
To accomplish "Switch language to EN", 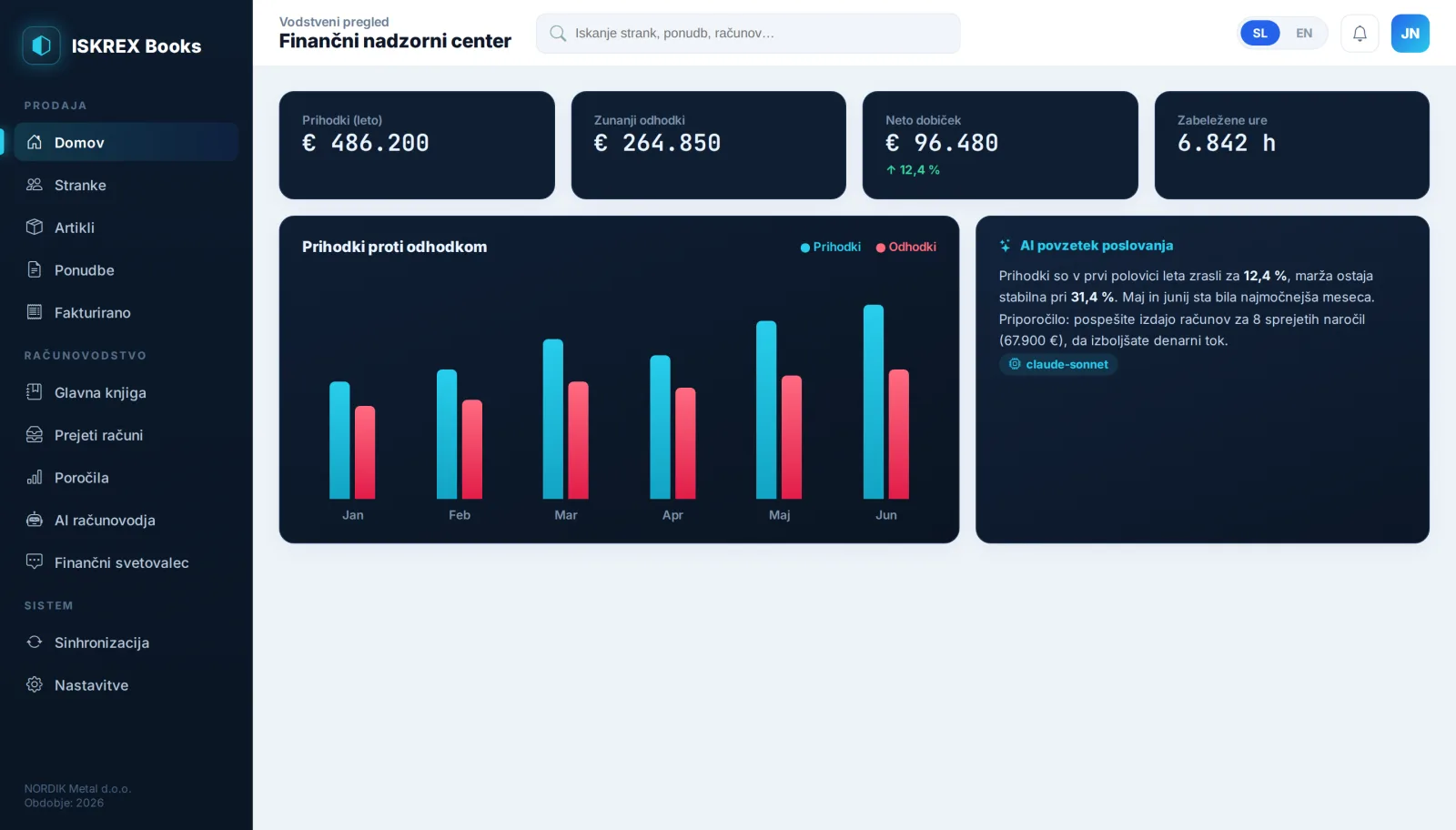I will [1304, 34].
